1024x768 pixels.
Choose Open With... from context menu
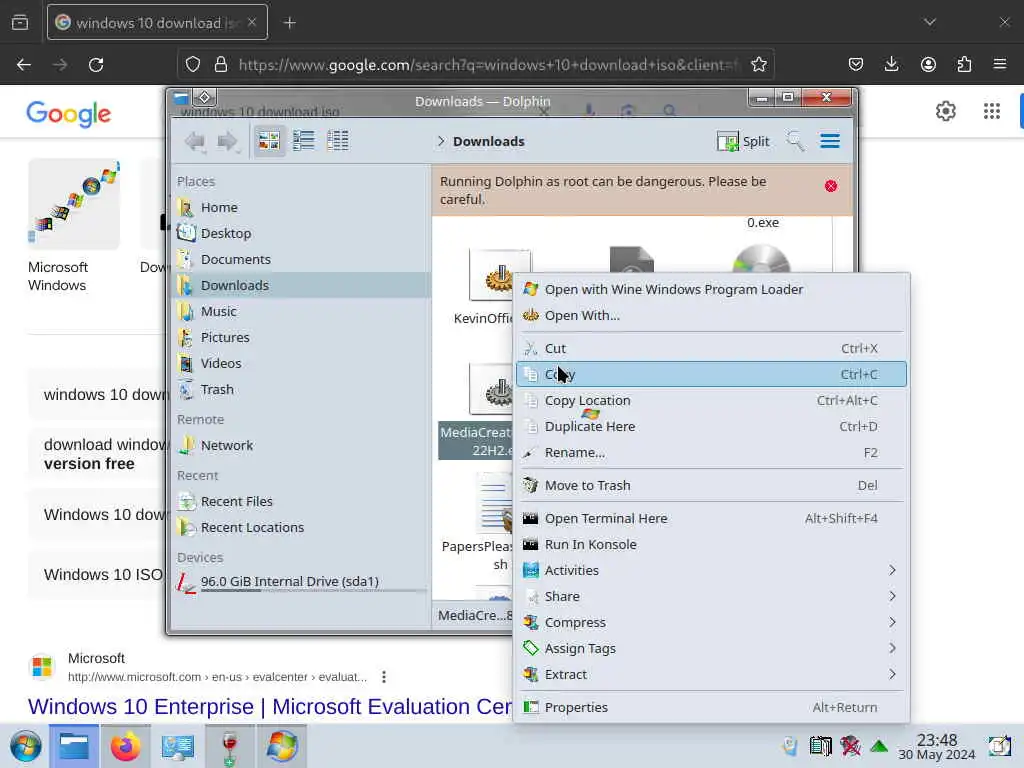coord(711,315)
